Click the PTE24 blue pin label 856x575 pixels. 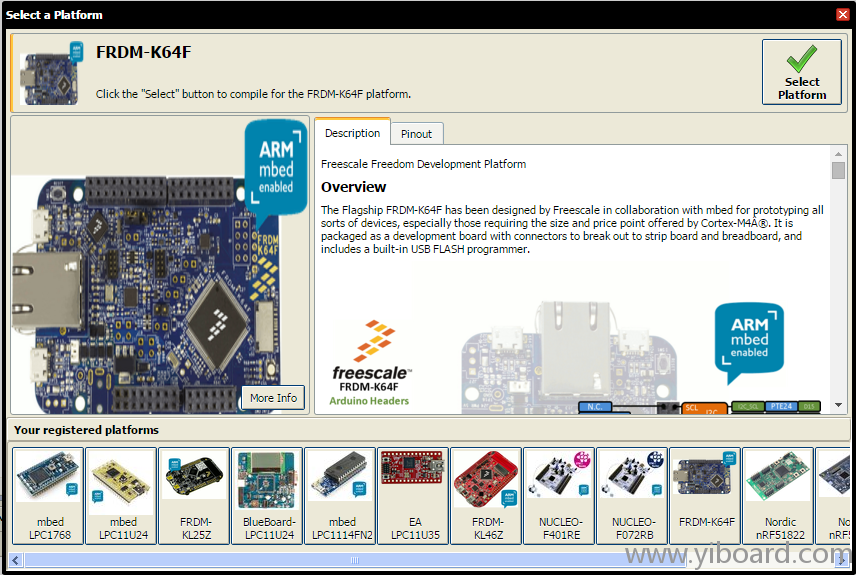point(781,406)
